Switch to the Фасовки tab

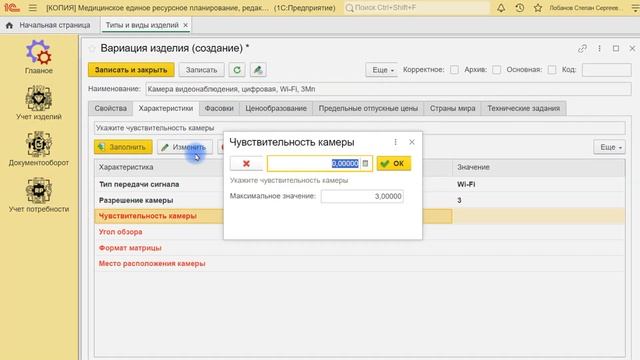219,109
